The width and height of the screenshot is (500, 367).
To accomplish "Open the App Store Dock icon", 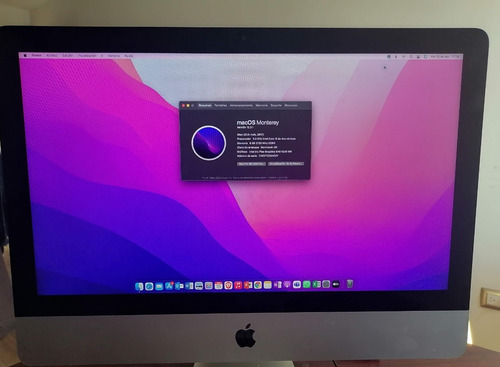I will [169, 285].
